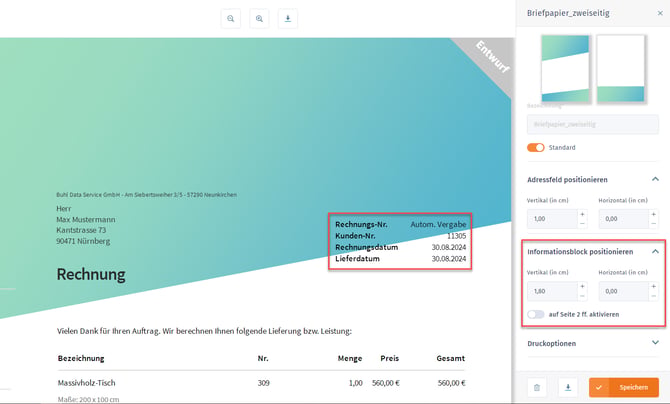This screenshot has width=670, height=404.
Task: Collapse Adressfeld positionieren section
Action: point(655,179)
